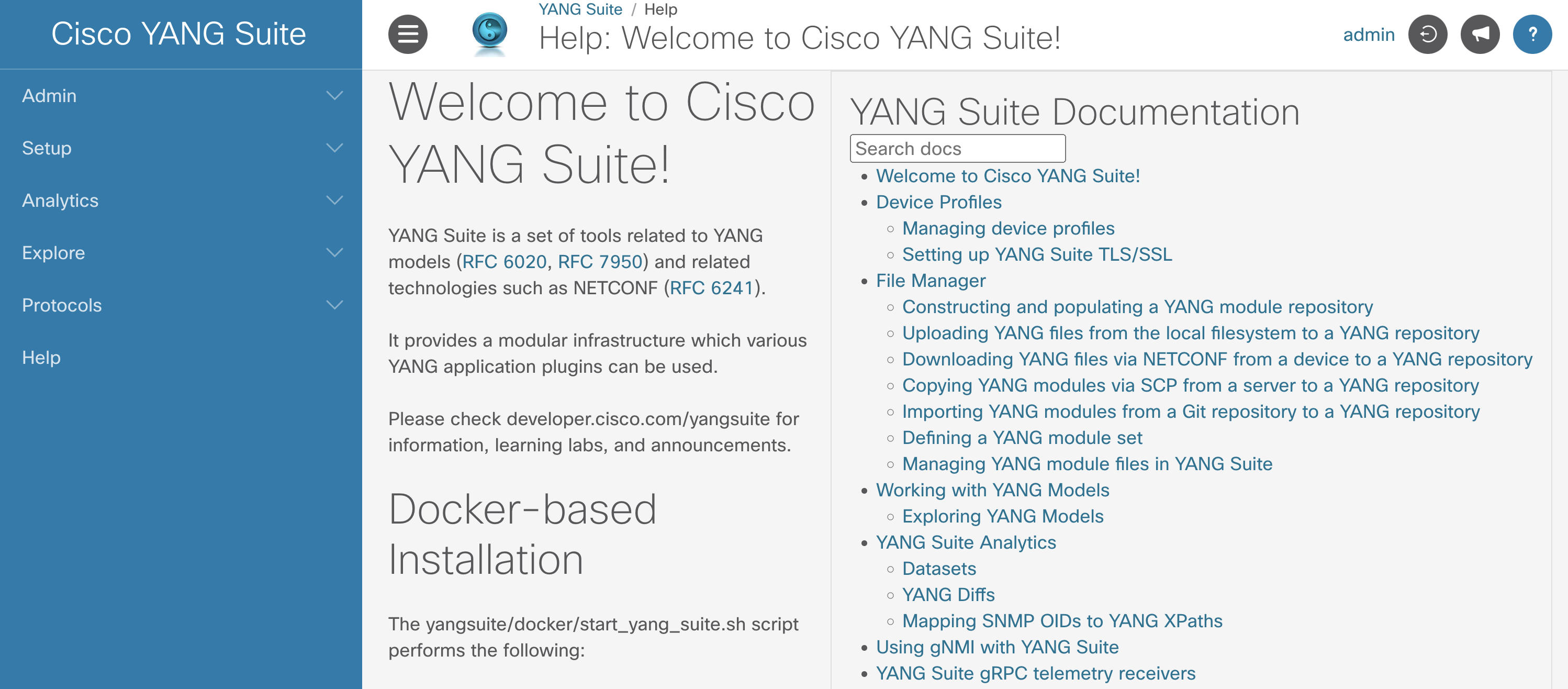Click the admin username

[x=1369, y=35]
